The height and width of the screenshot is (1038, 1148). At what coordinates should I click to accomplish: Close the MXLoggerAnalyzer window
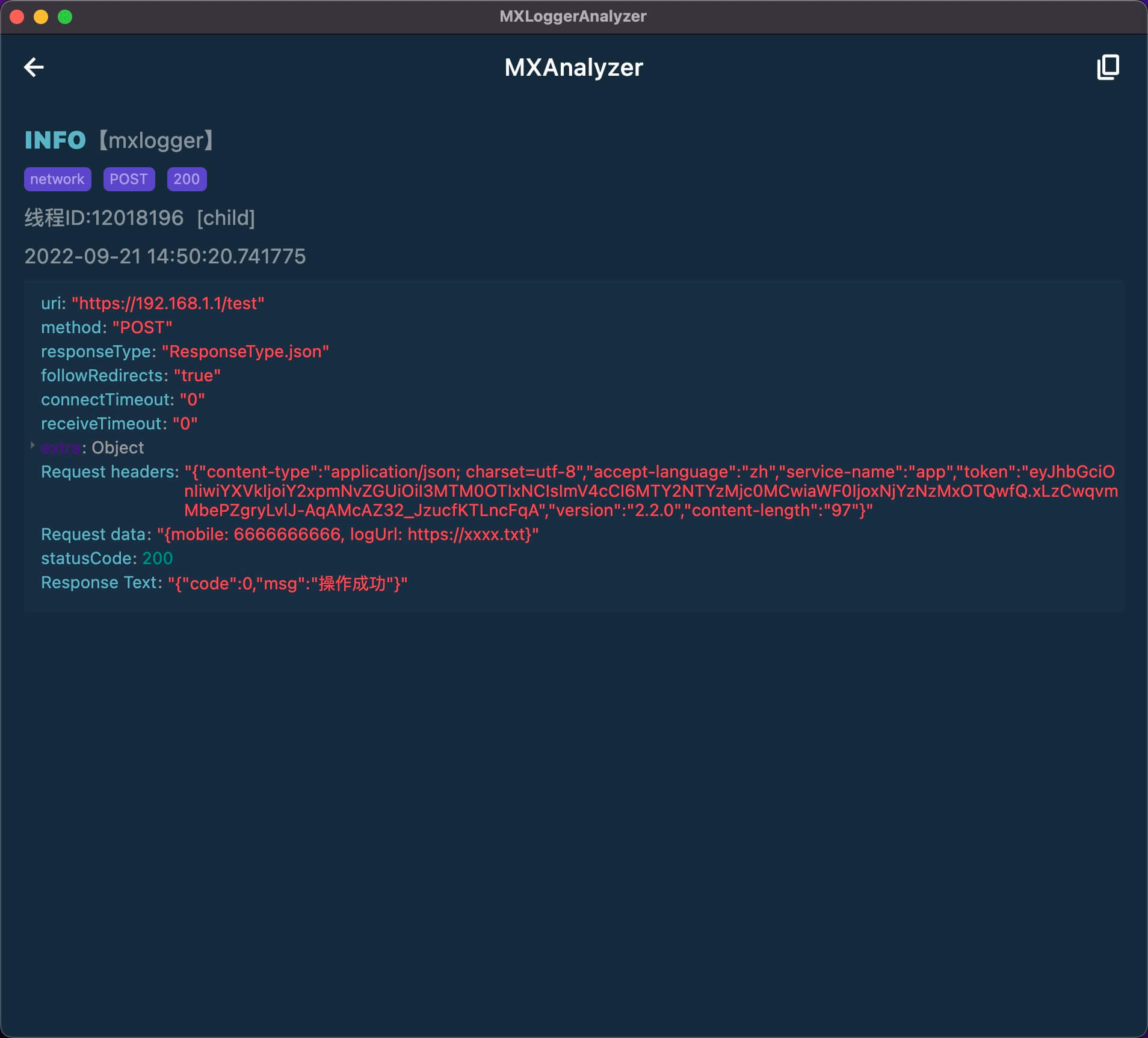(x=17, y=17)
